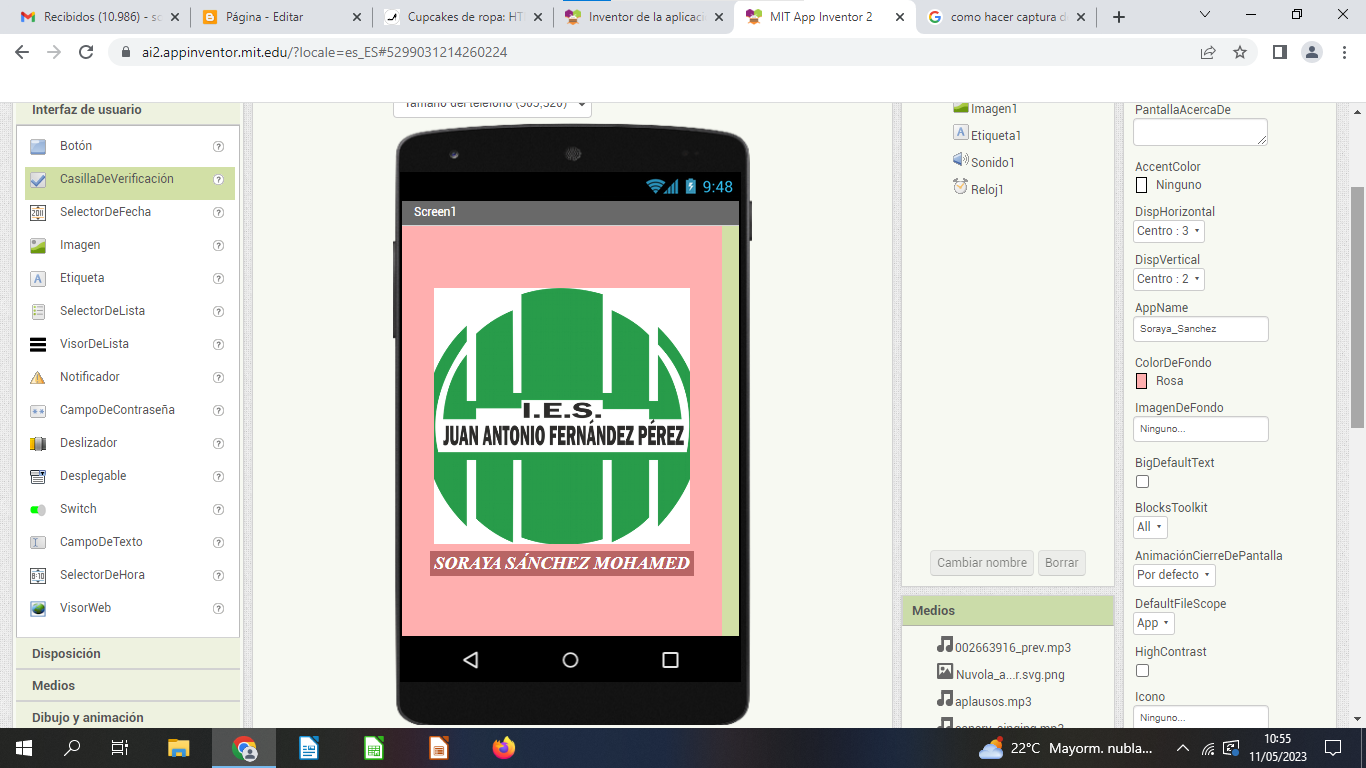This screenshot has height=768, width=1366.
Task: Pick the SelectorDeLista icon
Action: (x=38, y=311)
